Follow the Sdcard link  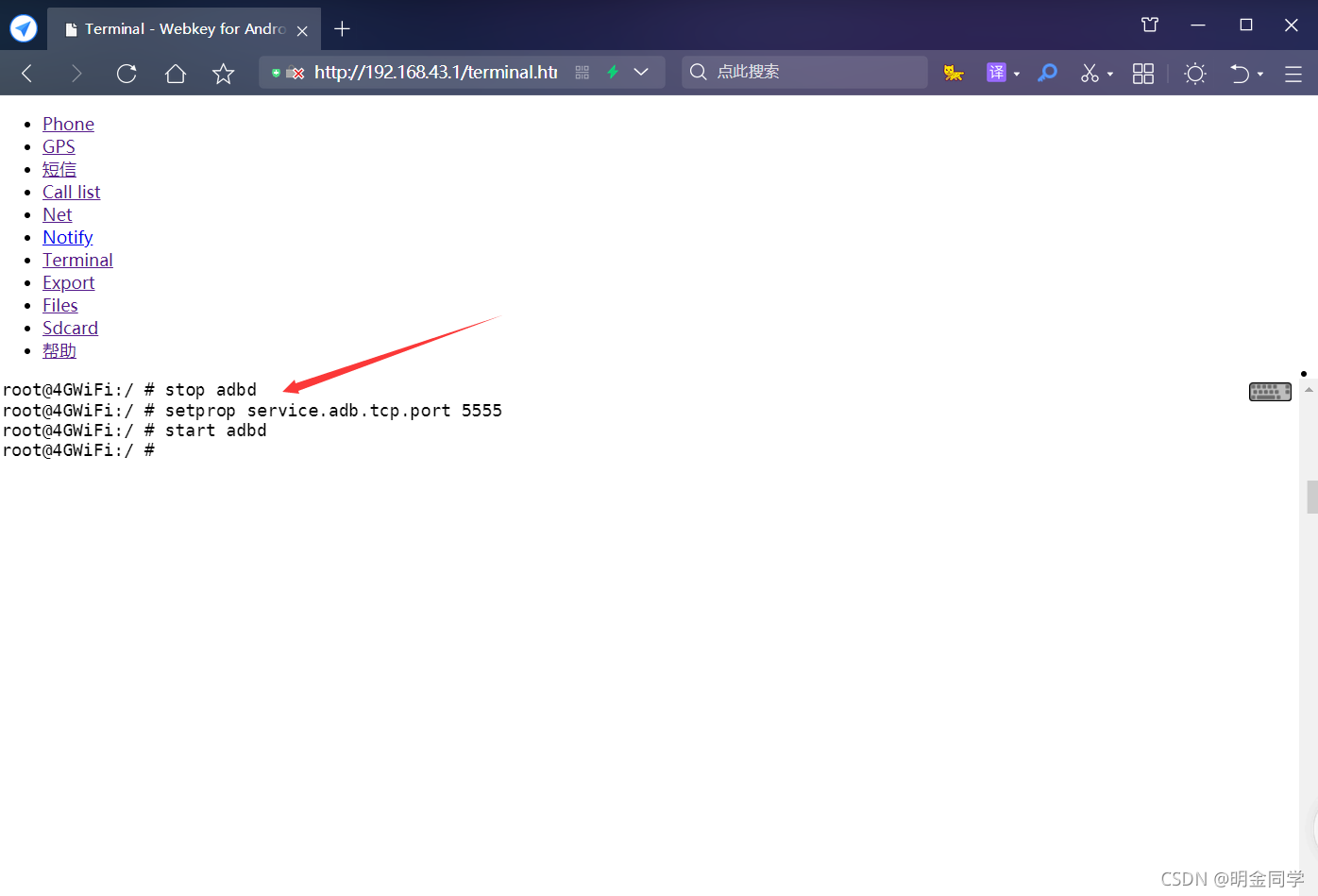(70, 328)
